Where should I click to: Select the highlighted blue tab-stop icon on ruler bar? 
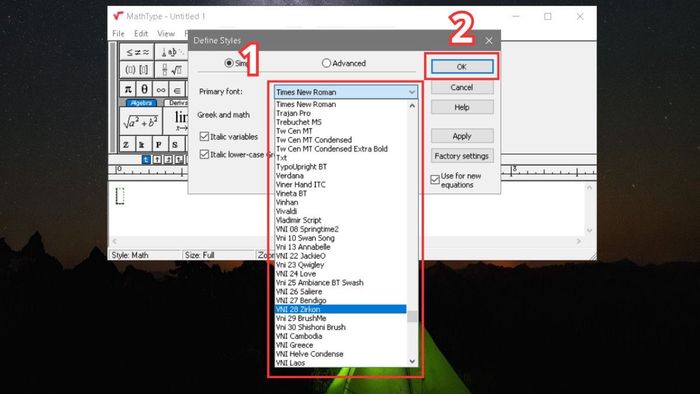pos(146,159)
